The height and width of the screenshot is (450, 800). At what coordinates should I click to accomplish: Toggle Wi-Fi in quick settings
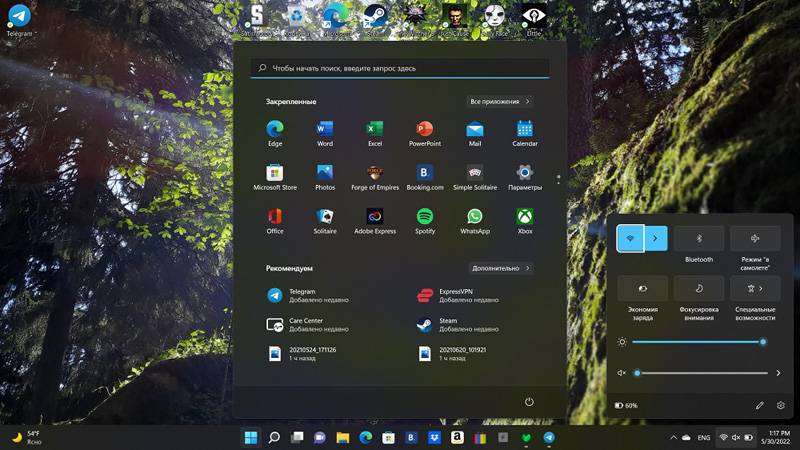pyautogui.click(x=630, y=238)
